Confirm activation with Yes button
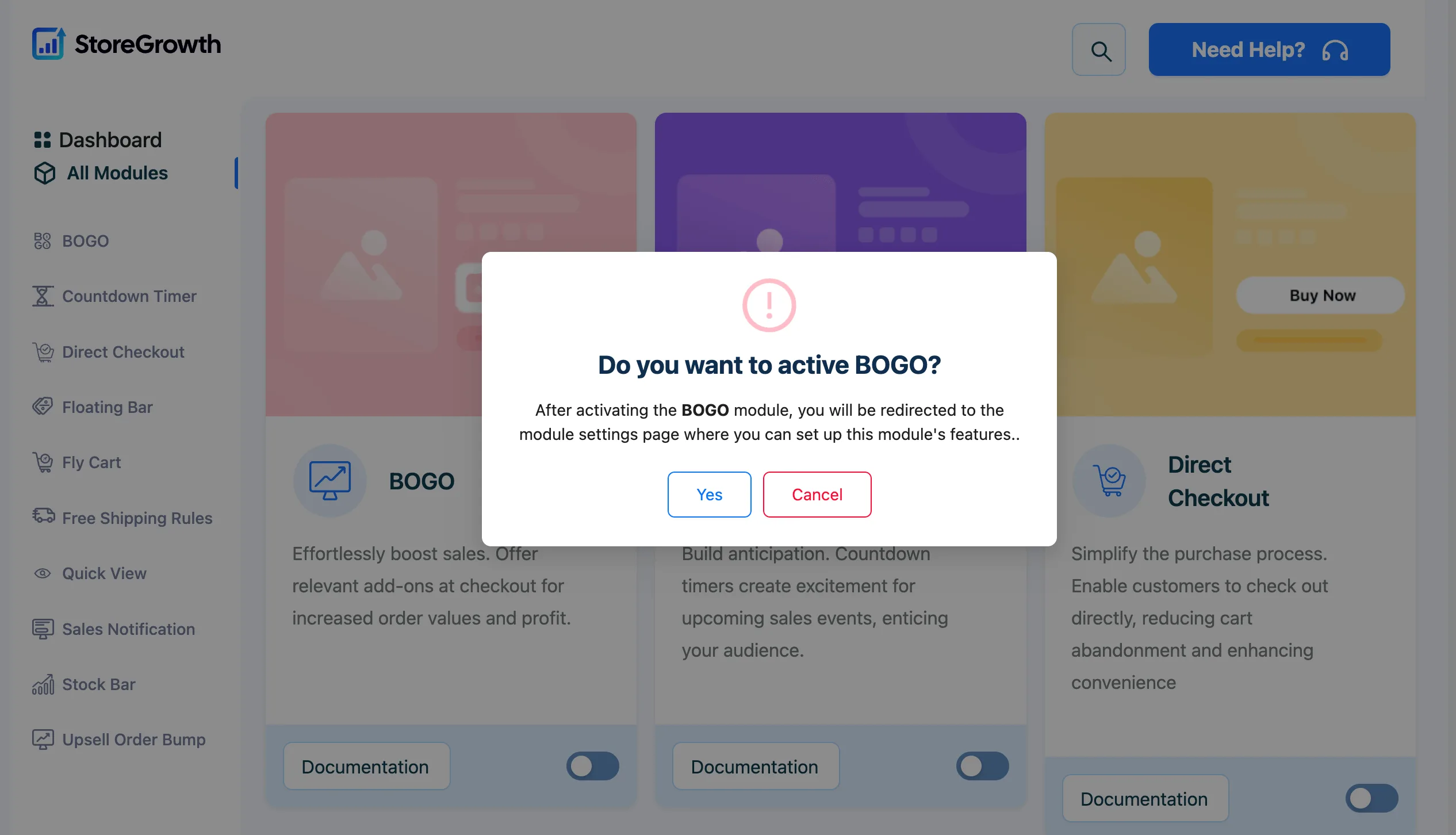This screenshot has height=835, width=1456. (709, 495)
